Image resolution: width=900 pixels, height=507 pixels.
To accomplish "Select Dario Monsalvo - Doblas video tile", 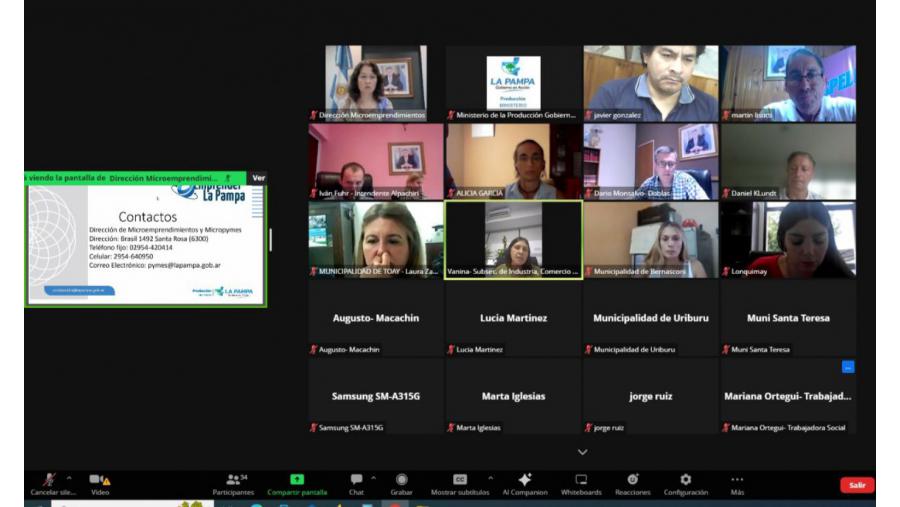I will pyautogui.click(x=651, y=161).
